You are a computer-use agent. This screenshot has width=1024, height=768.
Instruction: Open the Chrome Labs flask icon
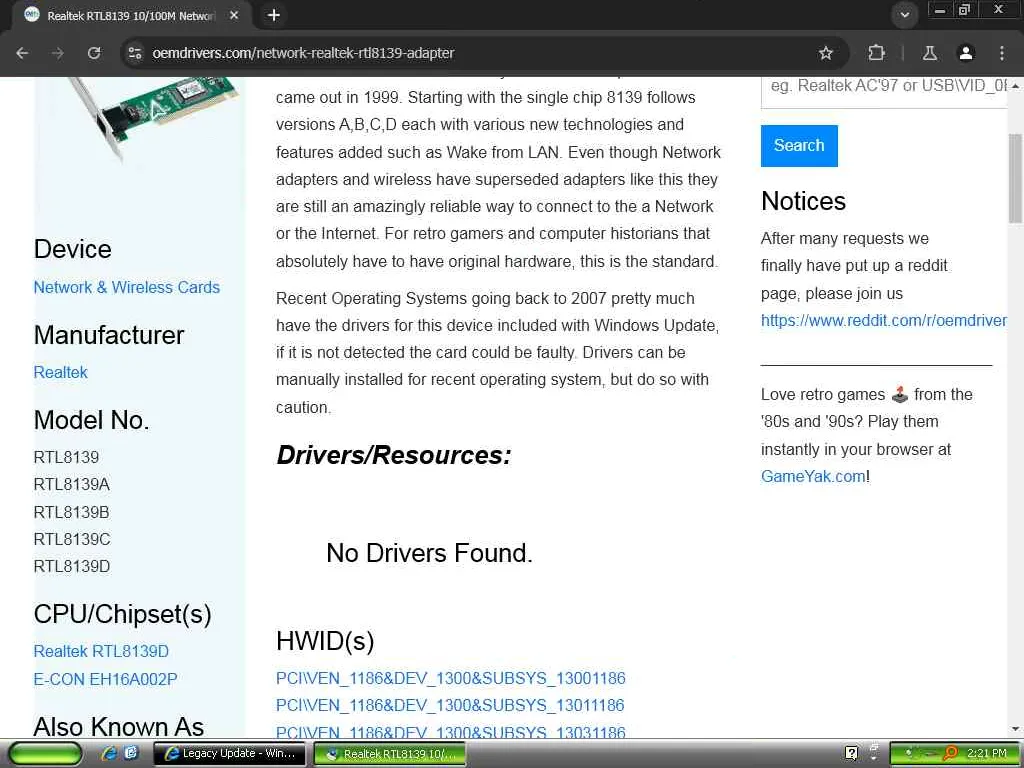(x=930, y=53)
